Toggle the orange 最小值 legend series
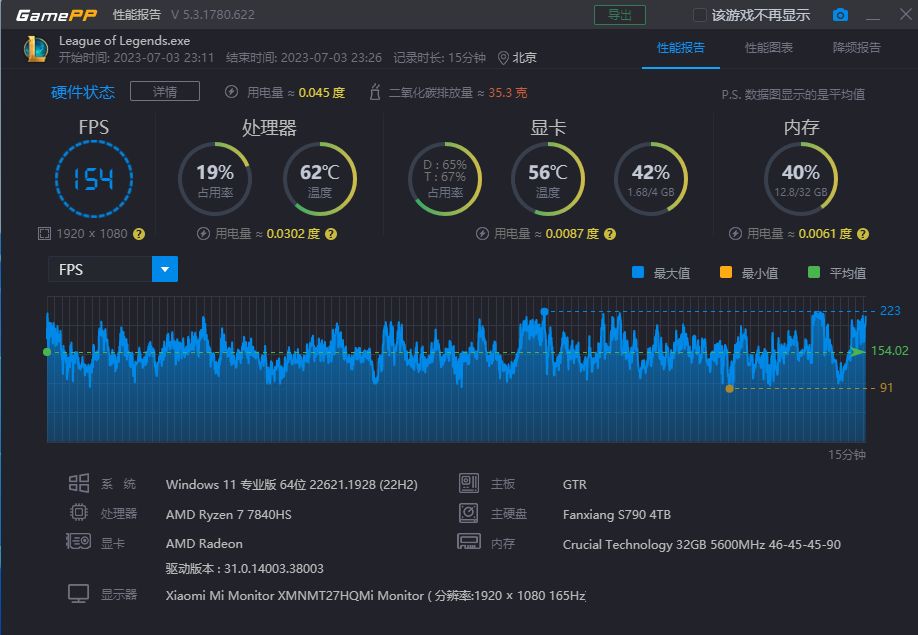Viewport: 918px width, 635px height. click(726, 273)
